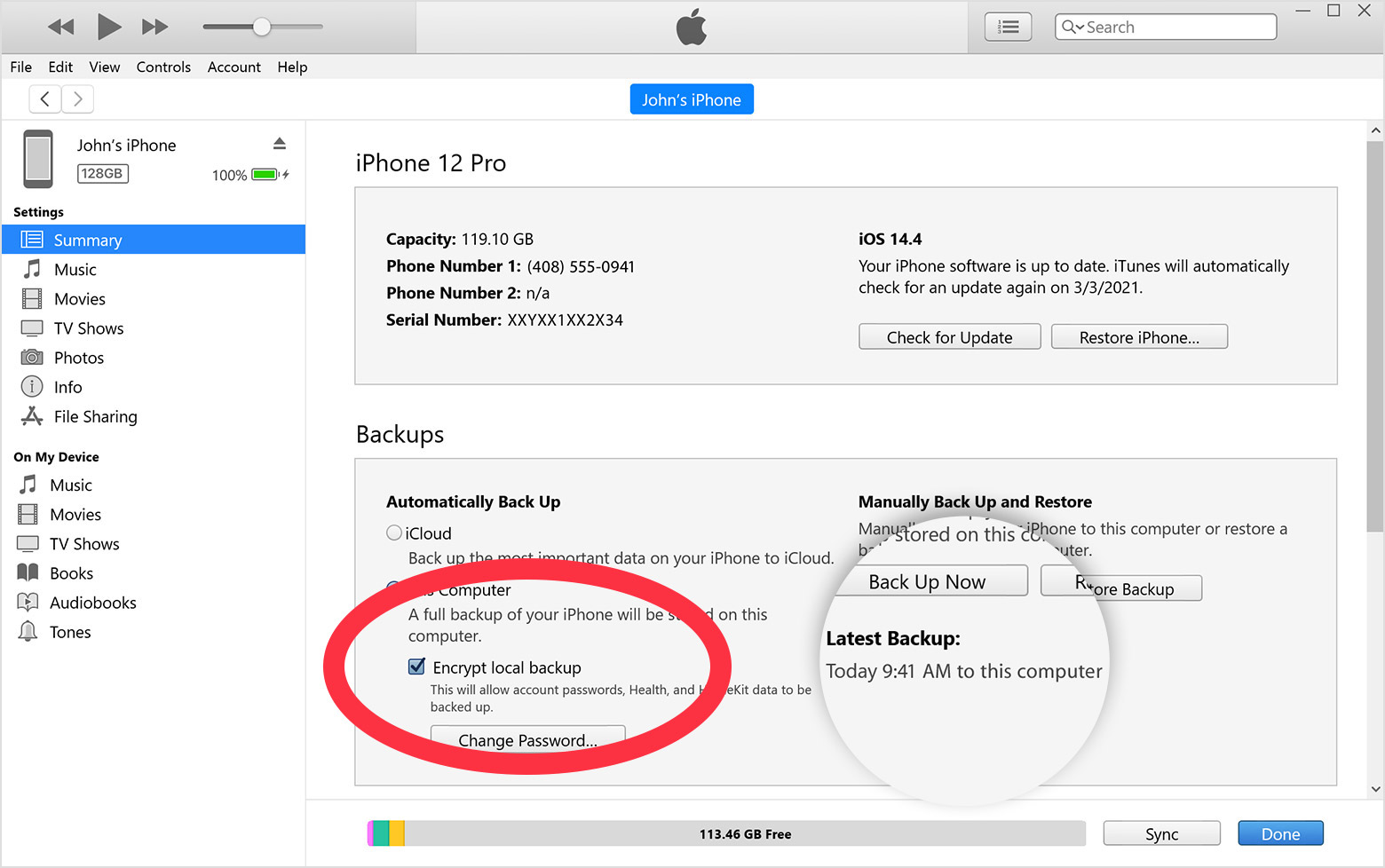Click the serial number XXYXX1XX2X34
The height and width of the screenshot is (868, 1385).
click(566, 320)
